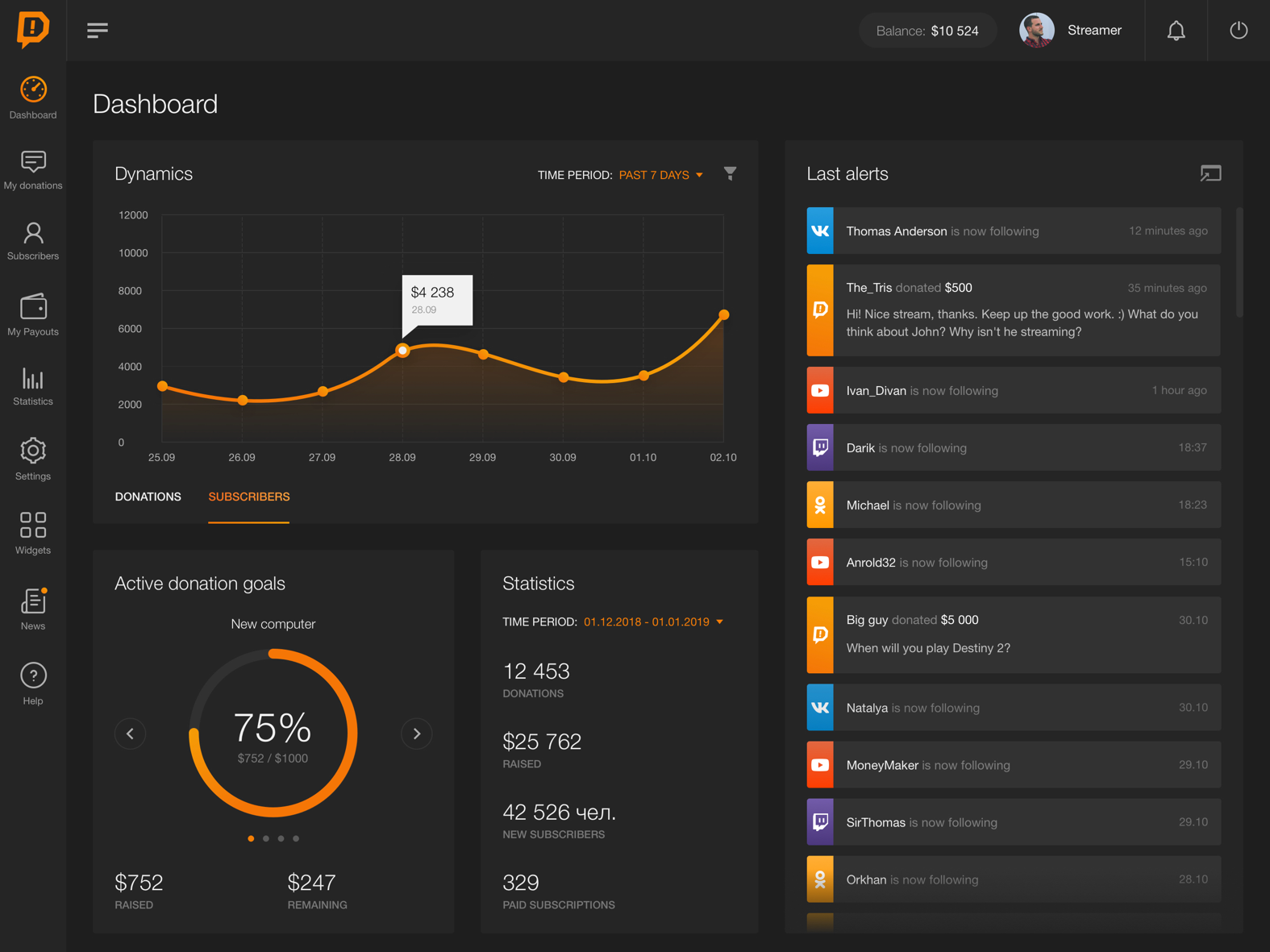Click the 02.10 data point on chart

pos(723,315)
